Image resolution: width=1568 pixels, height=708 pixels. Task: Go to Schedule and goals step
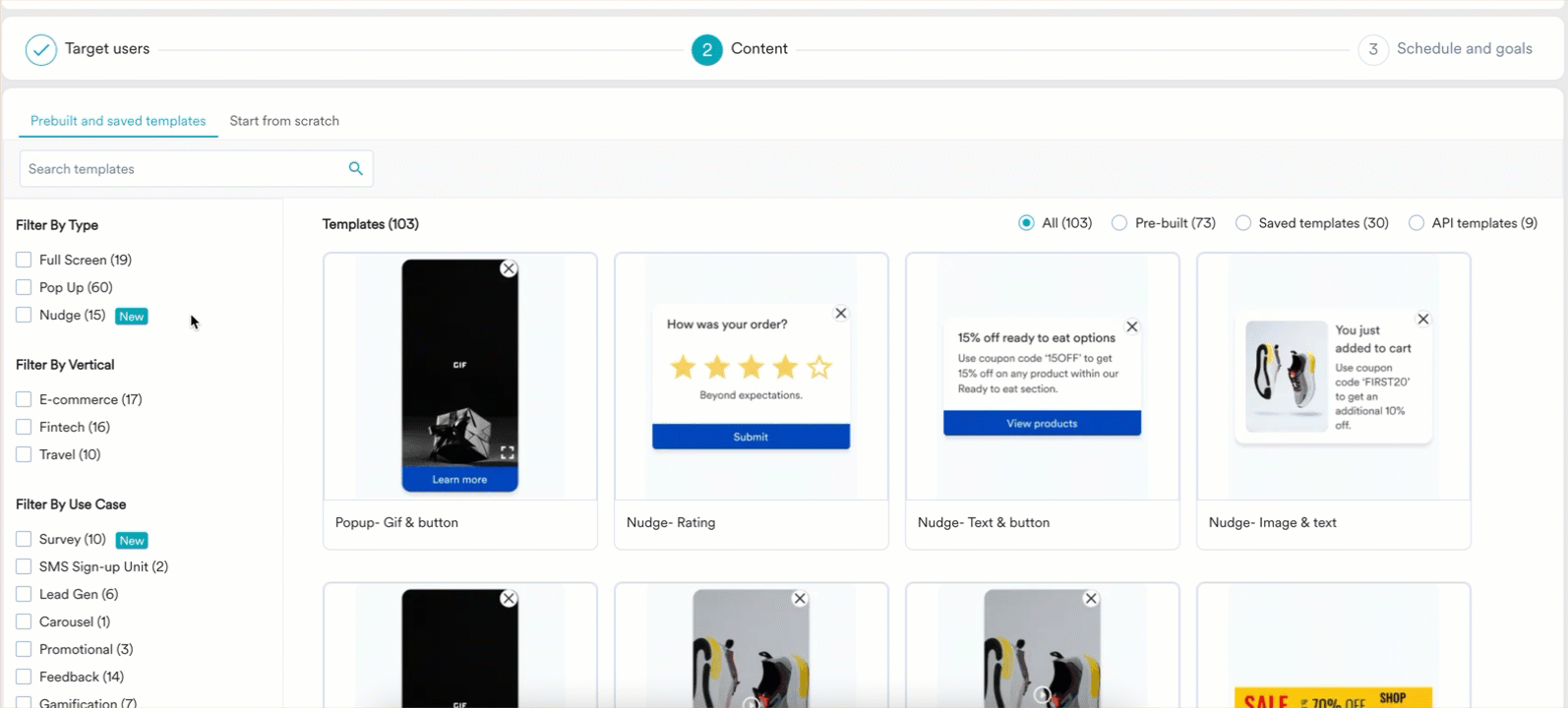(x=1464, y=49)
